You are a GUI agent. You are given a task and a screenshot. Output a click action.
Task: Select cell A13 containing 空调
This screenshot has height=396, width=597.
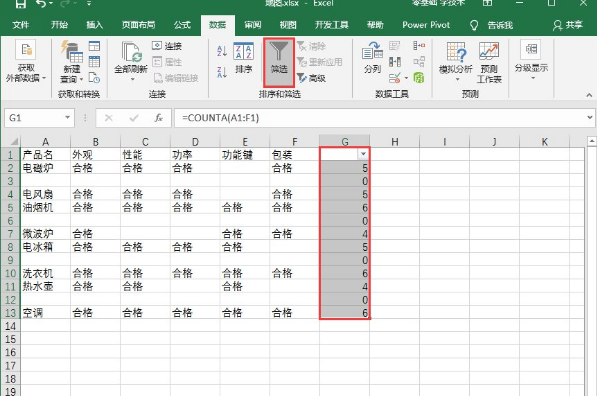tap(45, 313)
